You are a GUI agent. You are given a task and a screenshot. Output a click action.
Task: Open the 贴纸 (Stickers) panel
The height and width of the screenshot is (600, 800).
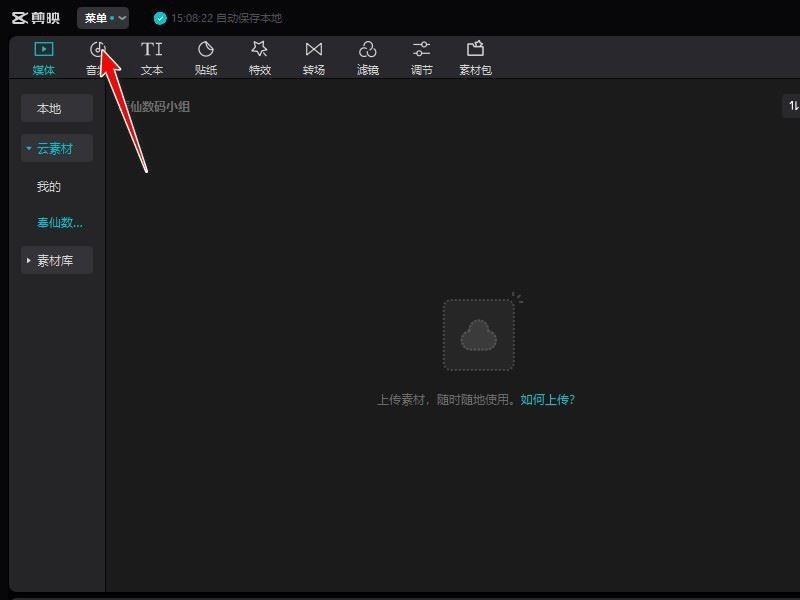pyautogui.click(x=206, y=55)
